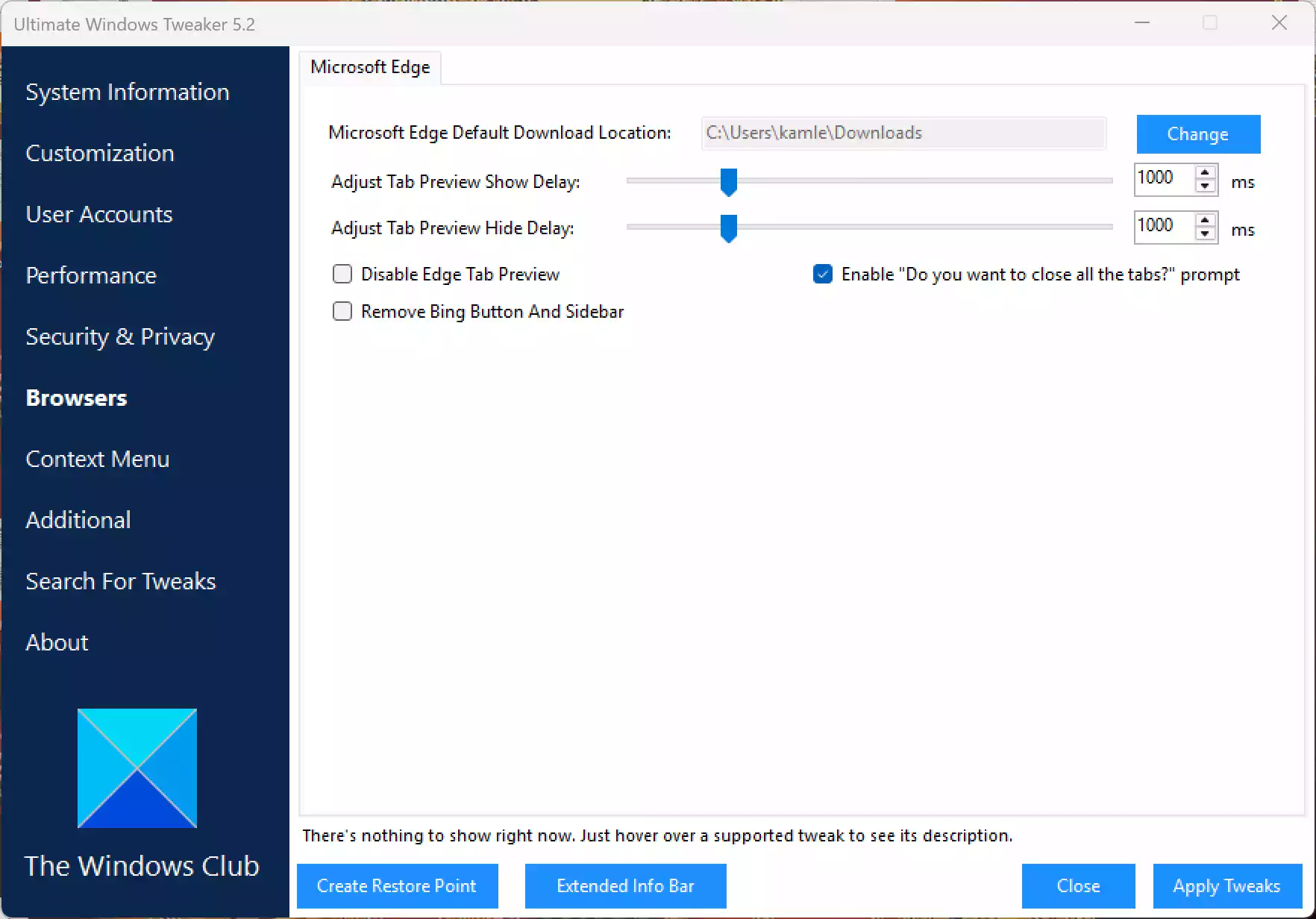This screenshot has height=919, width=1316.
Task: Click Create Restore Point
Action: [x=397, y=886]
